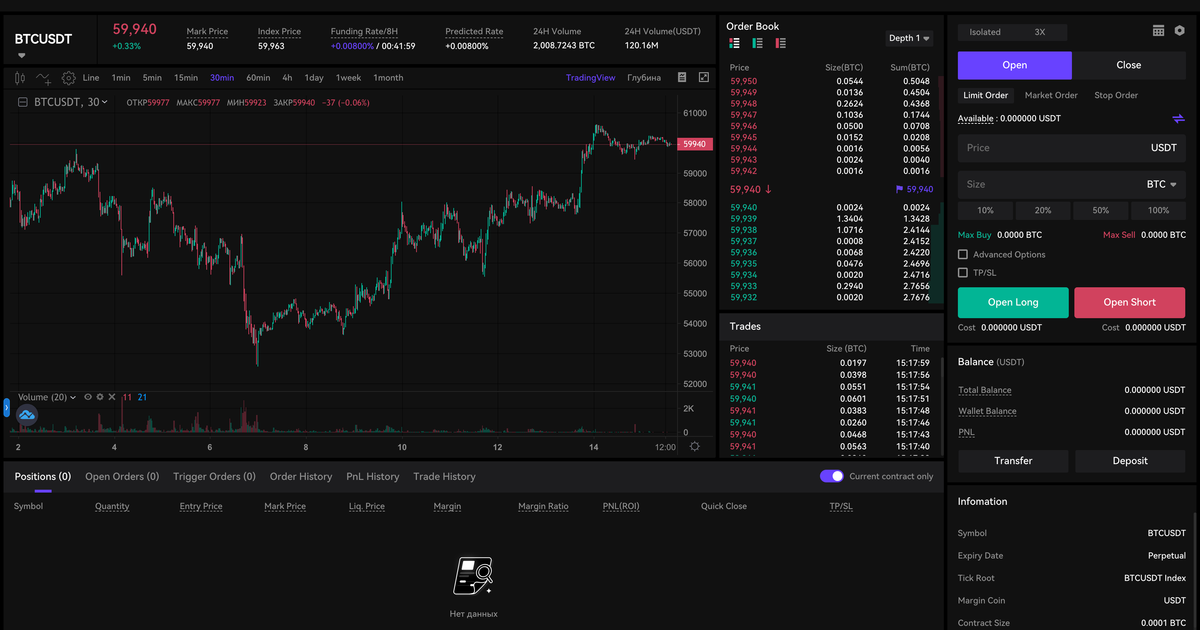Image resolution: width=1200 pixels, height=630 pixels.
Task: Show only asks (red) order book view
Action: tap(780, 43)
